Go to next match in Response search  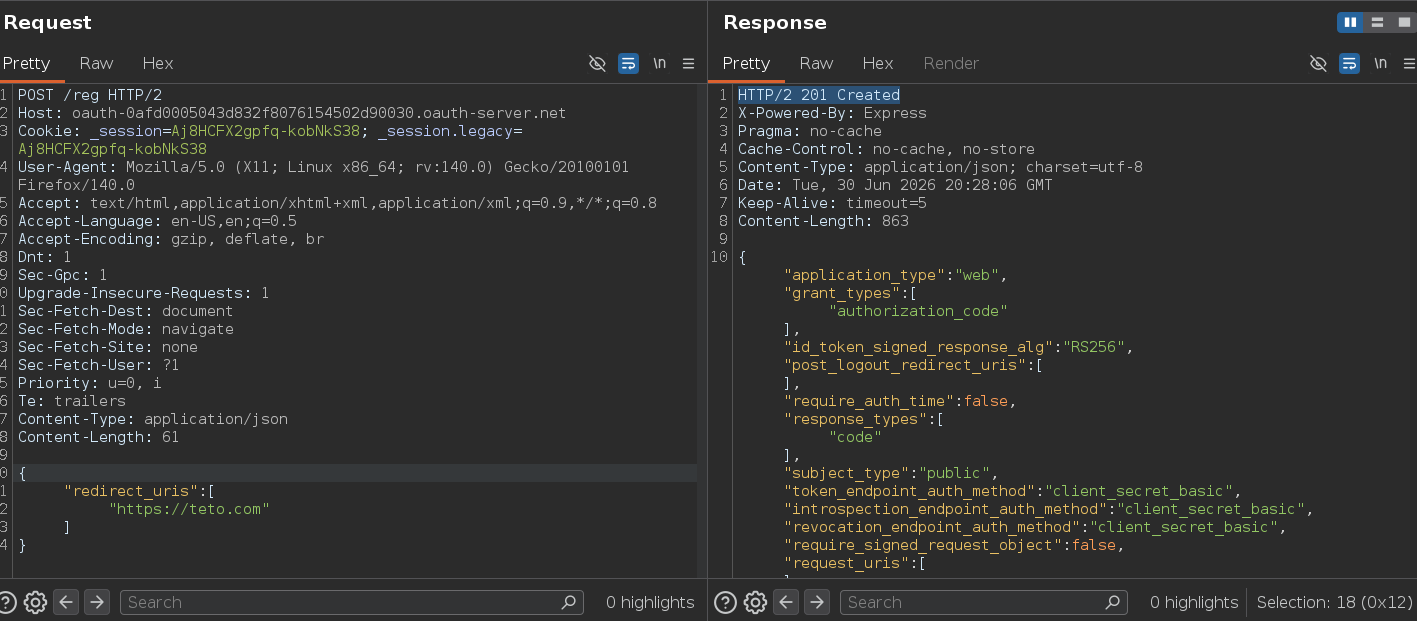pos(817,602)
